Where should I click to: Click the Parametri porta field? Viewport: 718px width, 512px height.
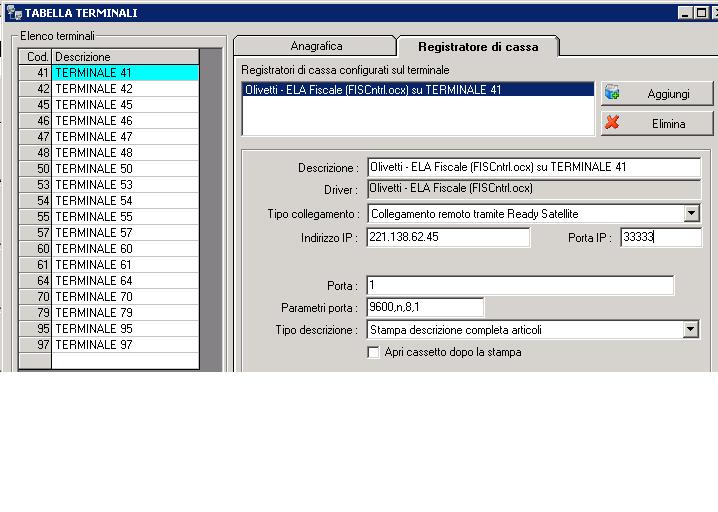click(425, 307)
